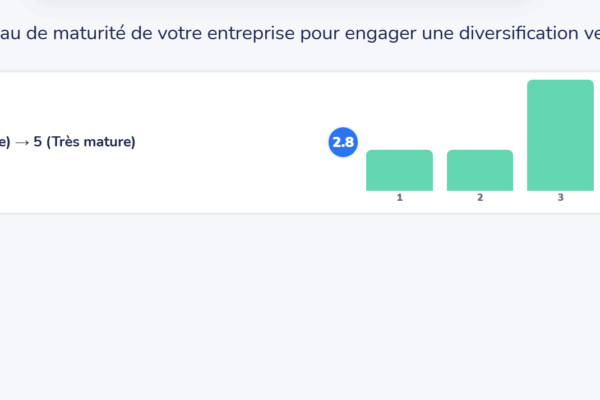
Task: Click the axis label 2 under the chart
Action: [x=480, y=198]
